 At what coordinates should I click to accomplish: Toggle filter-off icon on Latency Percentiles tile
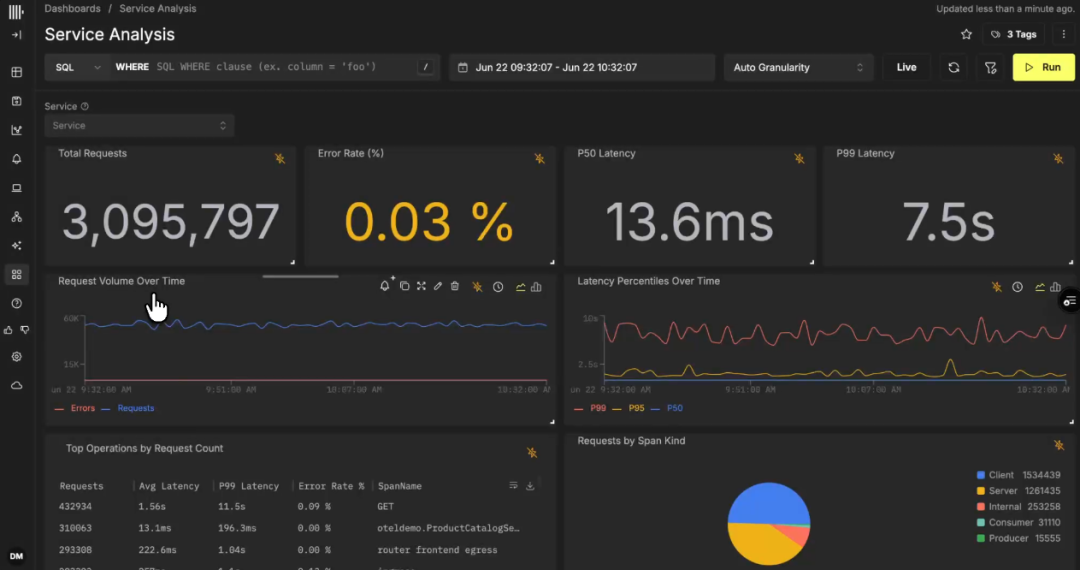click(997, 286)
